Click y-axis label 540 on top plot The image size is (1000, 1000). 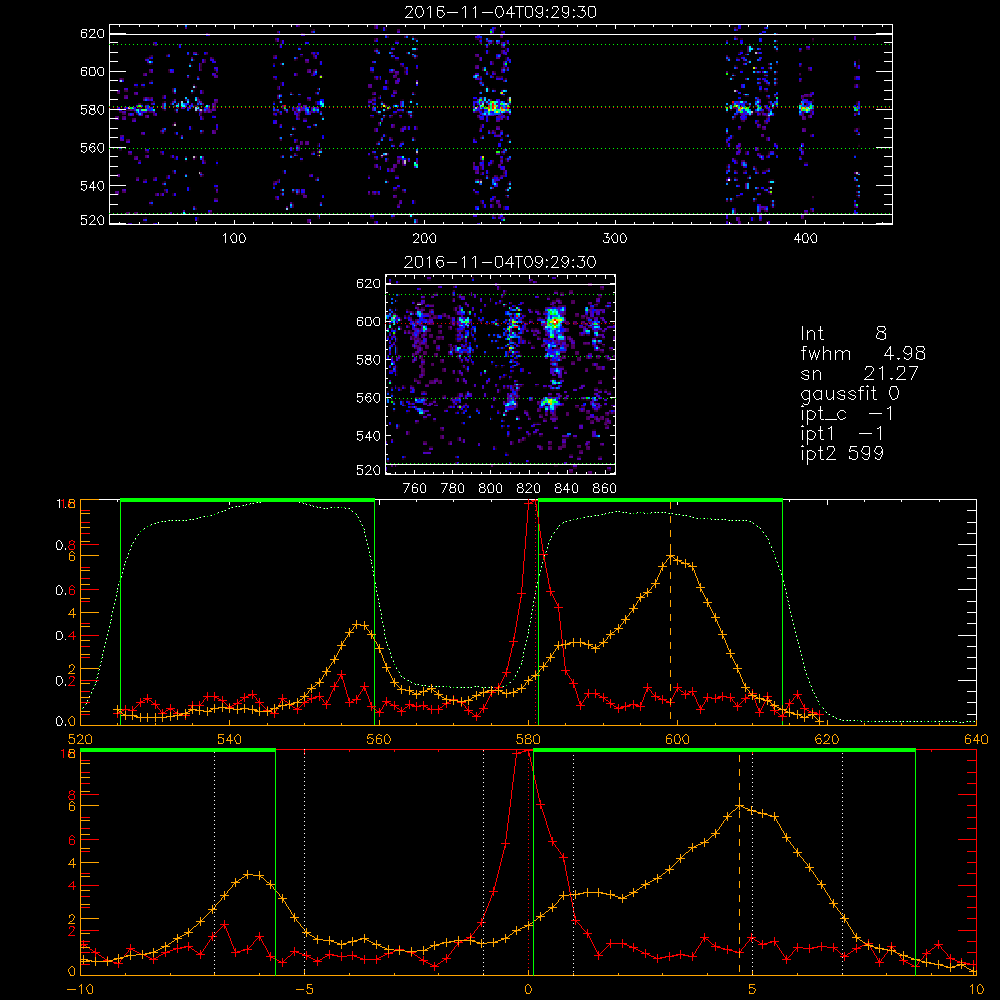coord(92,186)
